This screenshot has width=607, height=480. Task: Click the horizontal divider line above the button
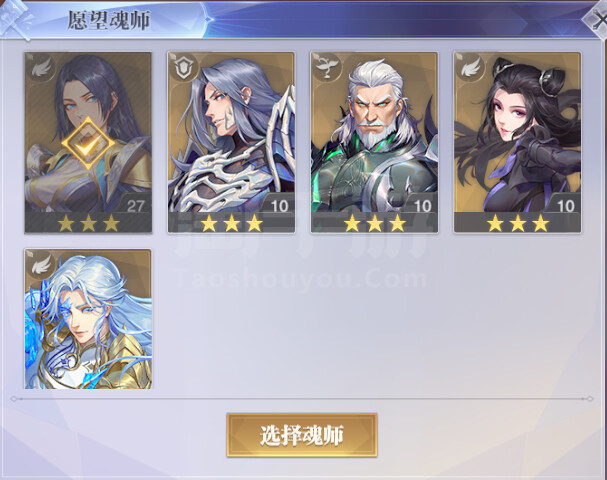(302, 398)
